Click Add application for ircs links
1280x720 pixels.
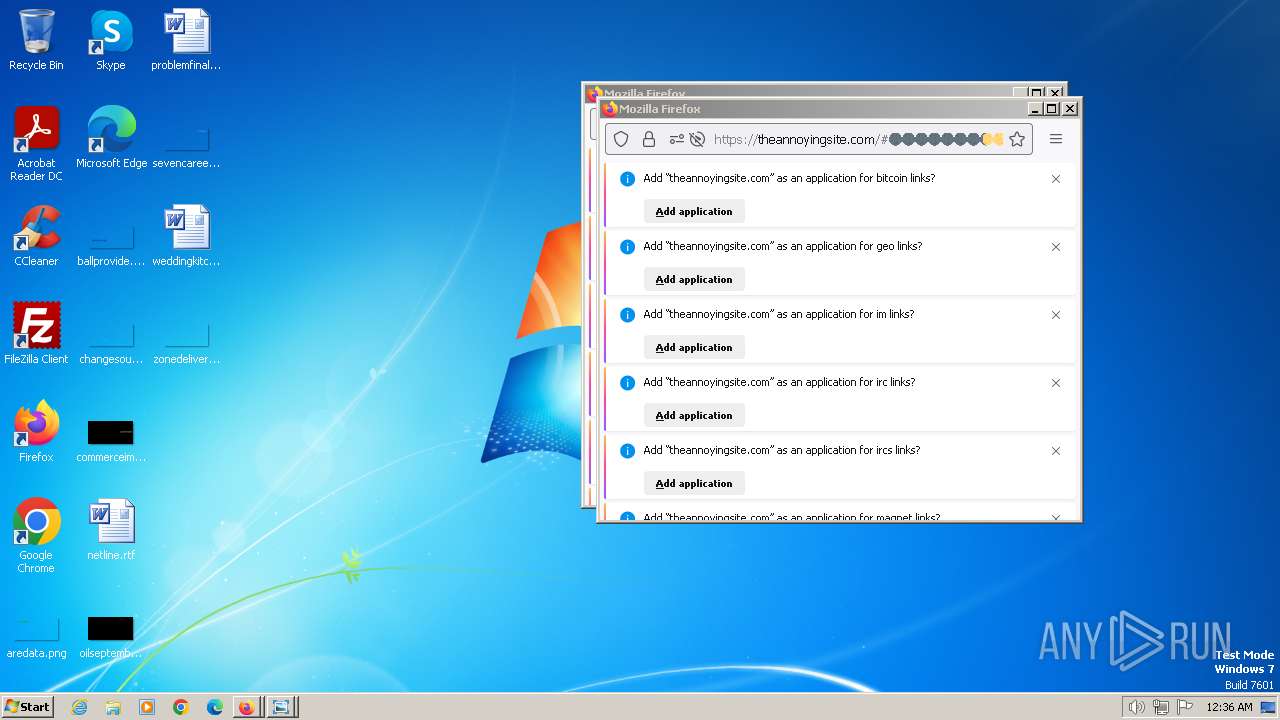(x=694, y=483)
